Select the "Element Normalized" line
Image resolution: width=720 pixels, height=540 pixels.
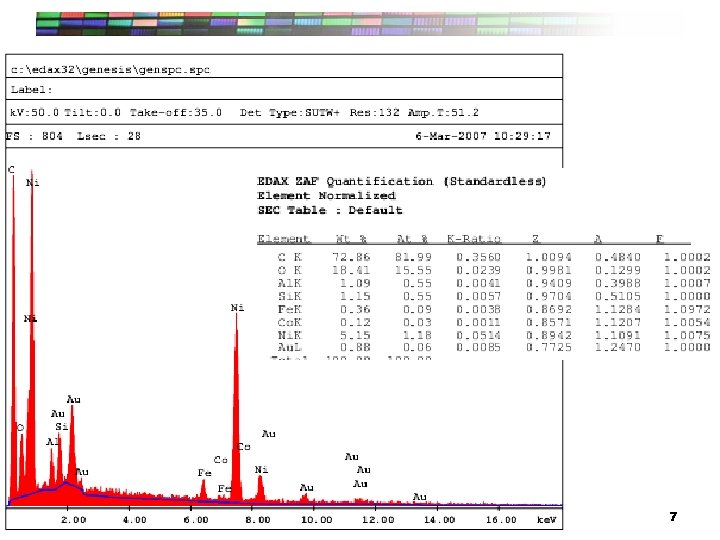click(x=326, y=196)
